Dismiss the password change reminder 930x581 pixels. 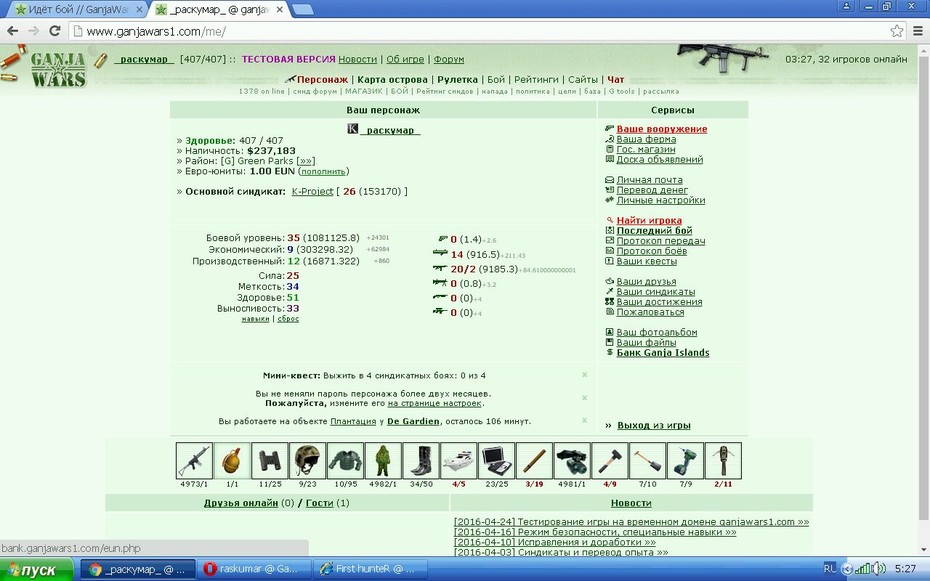point(584,398)
